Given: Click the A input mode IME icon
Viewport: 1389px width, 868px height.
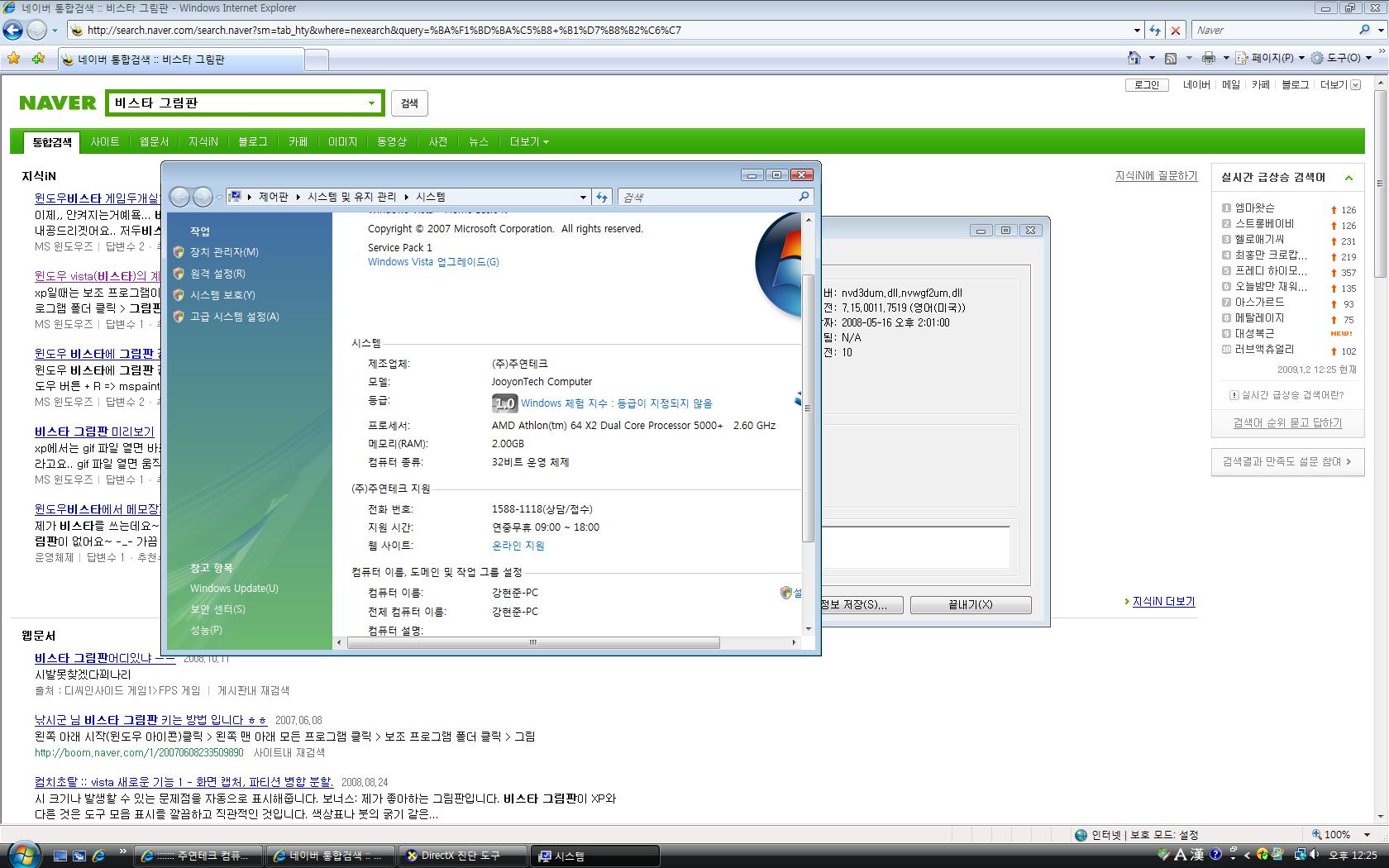Looking at the screenshot, I should coord(1180,855).
